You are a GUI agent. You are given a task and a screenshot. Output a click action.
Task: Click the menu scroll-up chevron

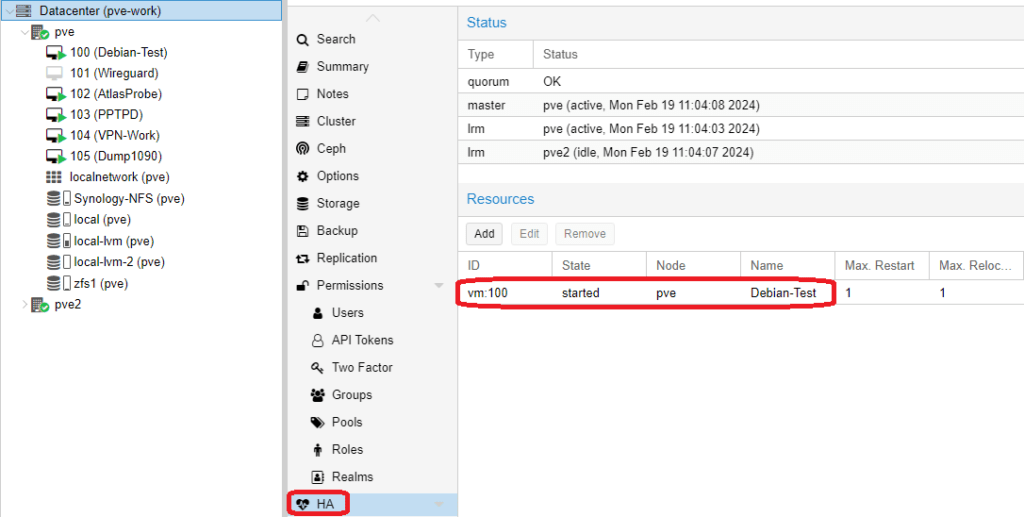[372, 19]
